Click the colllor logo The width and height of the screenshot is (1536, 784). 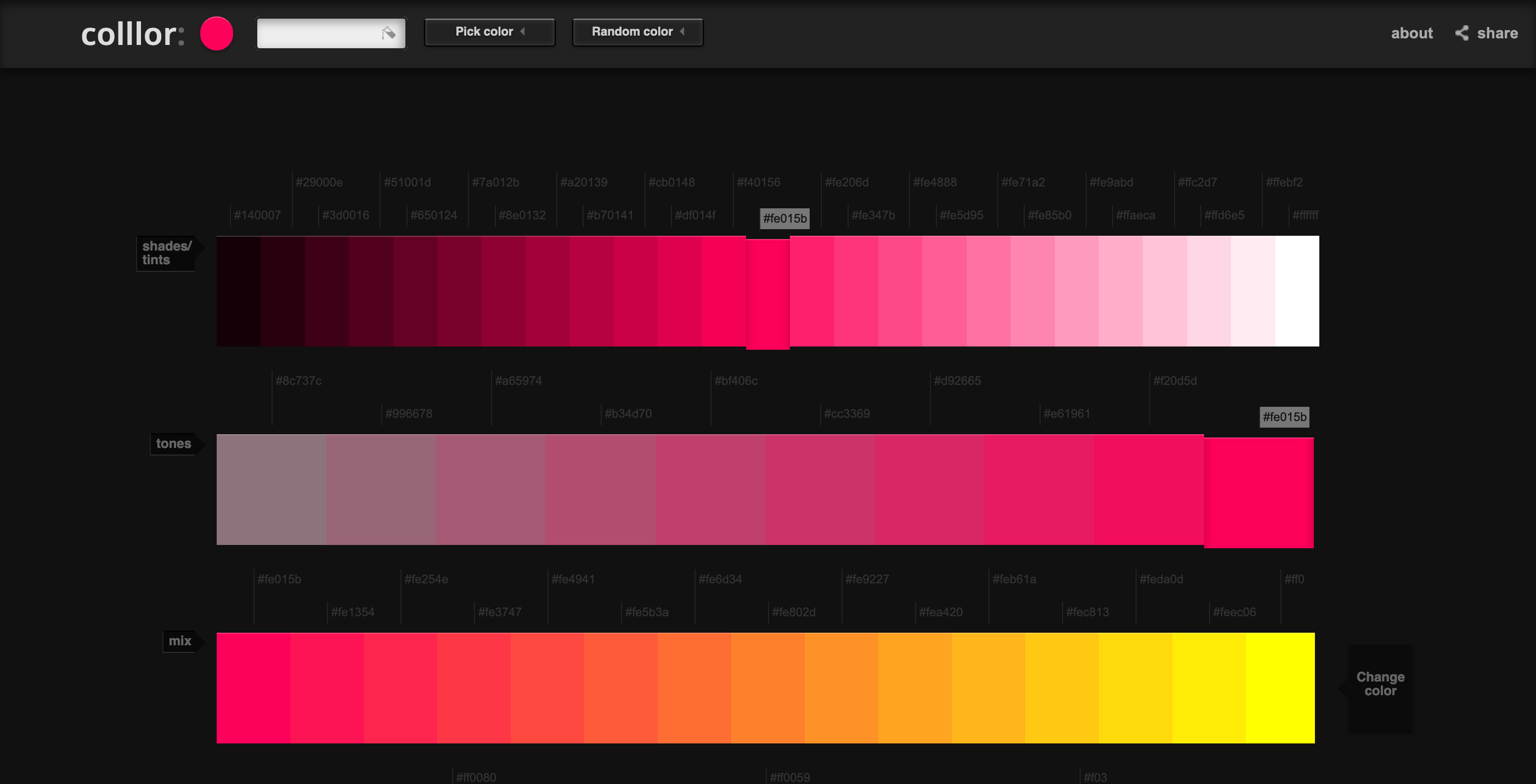tap(132, 34)
